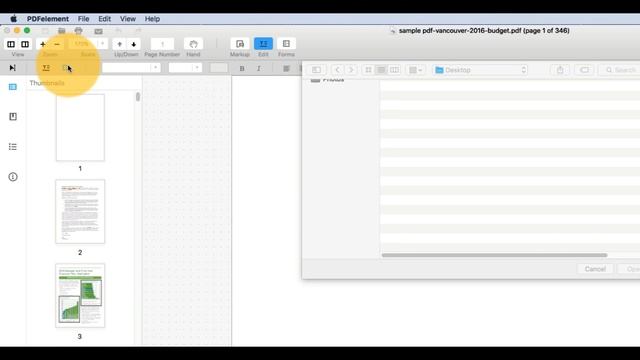This screenshot has height=360, width=640.
Task: Switch file dialog to column view
Action: click(x=394, y=70)
